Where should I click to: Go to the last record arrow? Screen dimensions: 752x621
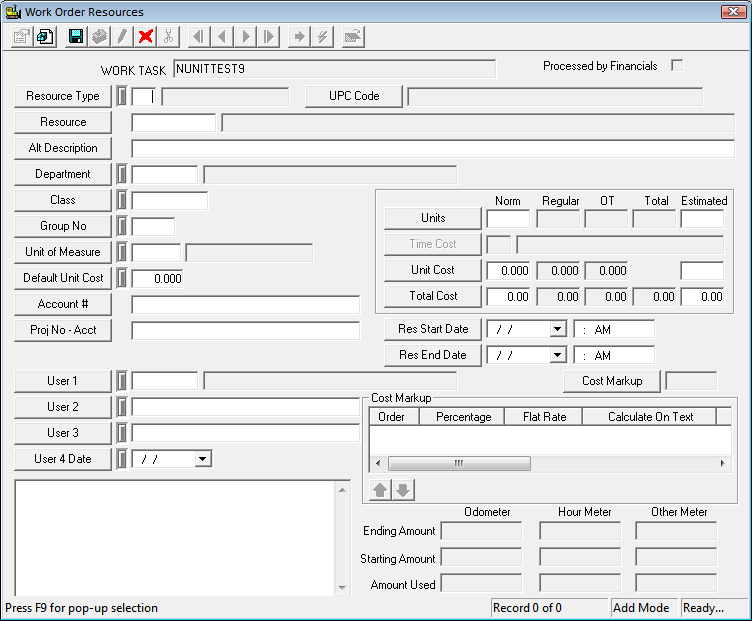coord(268,37)
